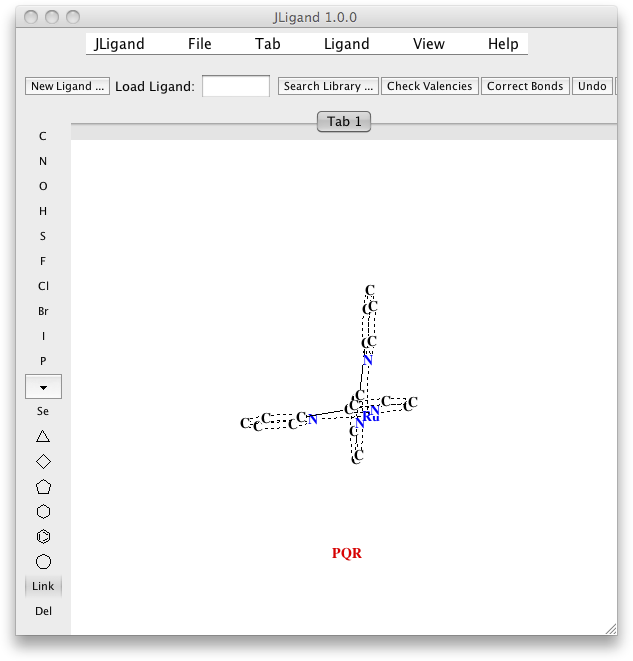Toggle the Se selenium element tool

[43, 411]
